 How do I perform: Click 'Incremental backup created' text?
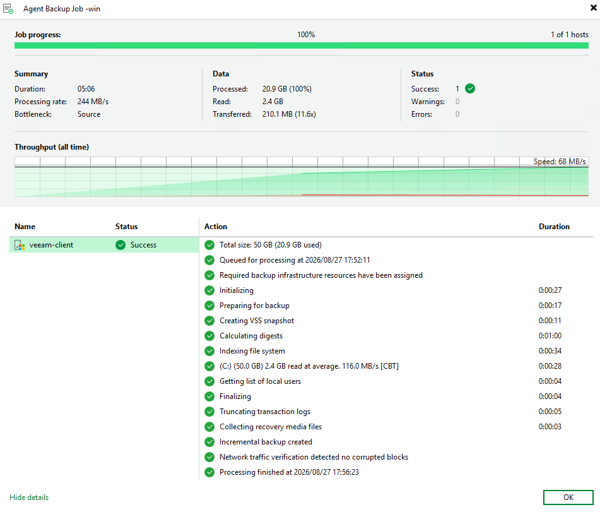pos(266,442)
